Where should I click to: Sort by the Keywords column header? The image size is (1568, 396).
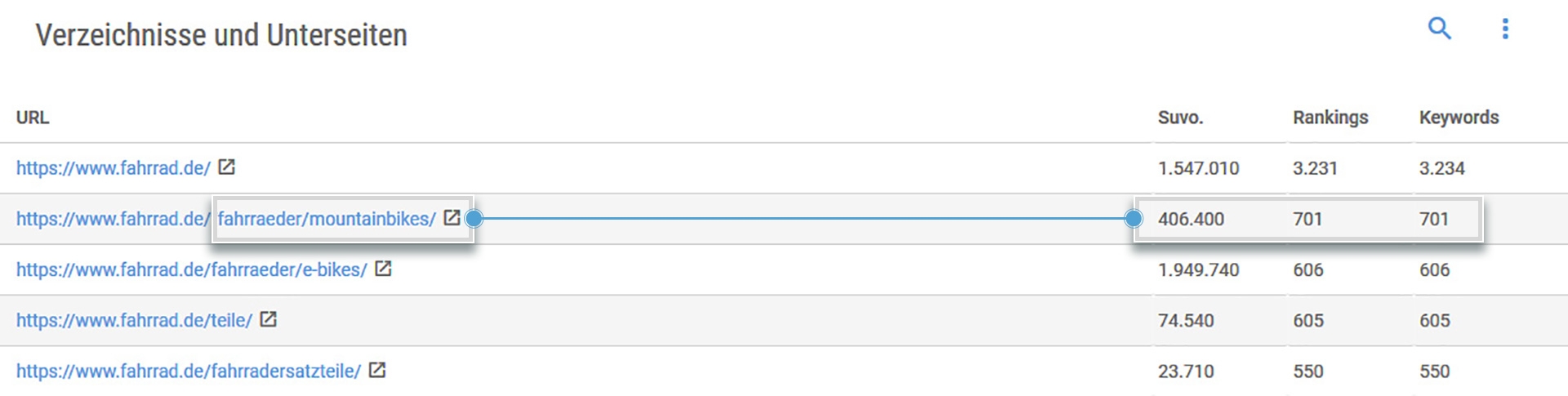[x=1459, y=118]
